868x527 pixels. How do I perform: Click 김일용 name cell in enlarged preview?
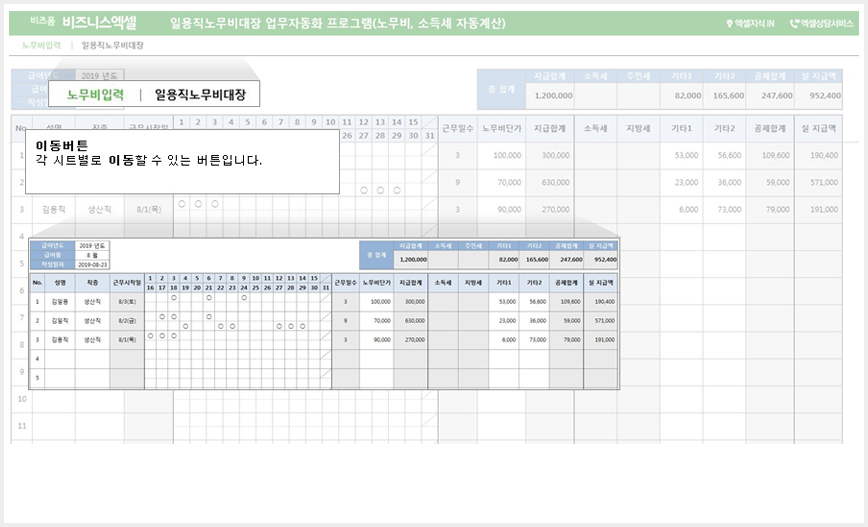click(60, 302)
